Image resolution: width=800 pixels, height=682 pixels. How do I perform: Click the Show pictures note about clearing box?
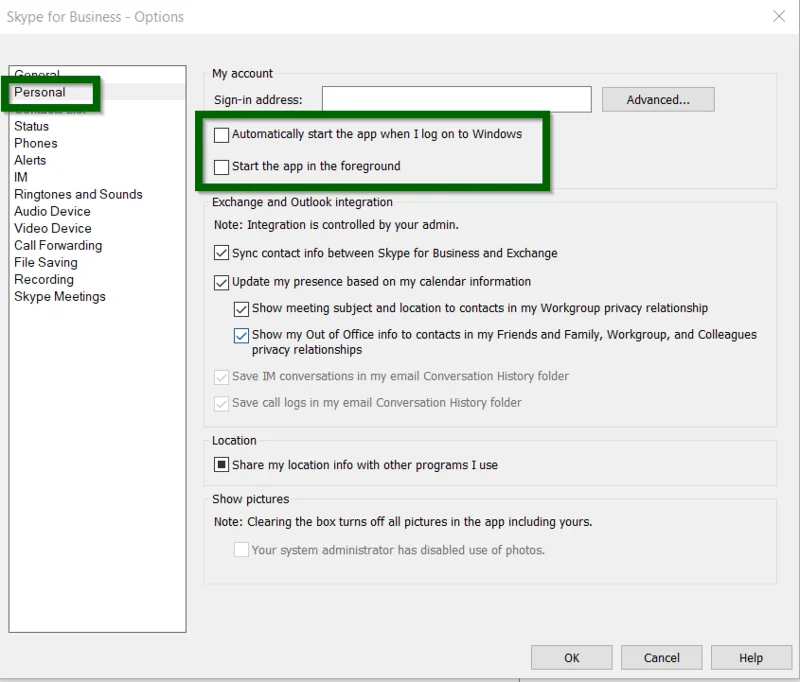click(403, 522)
